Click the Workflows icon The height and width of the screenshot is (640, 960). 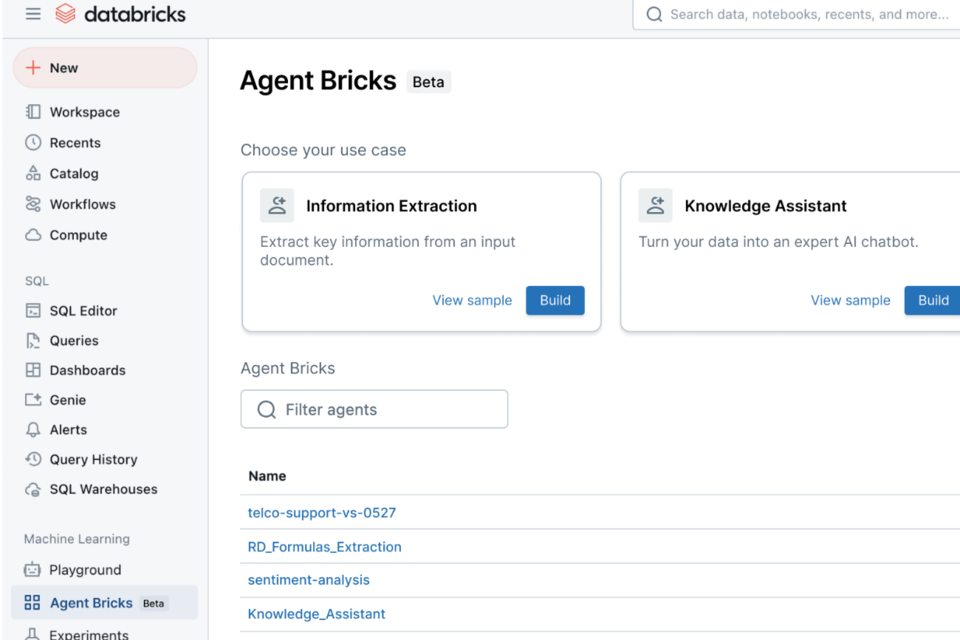click(x=33, y=204)
